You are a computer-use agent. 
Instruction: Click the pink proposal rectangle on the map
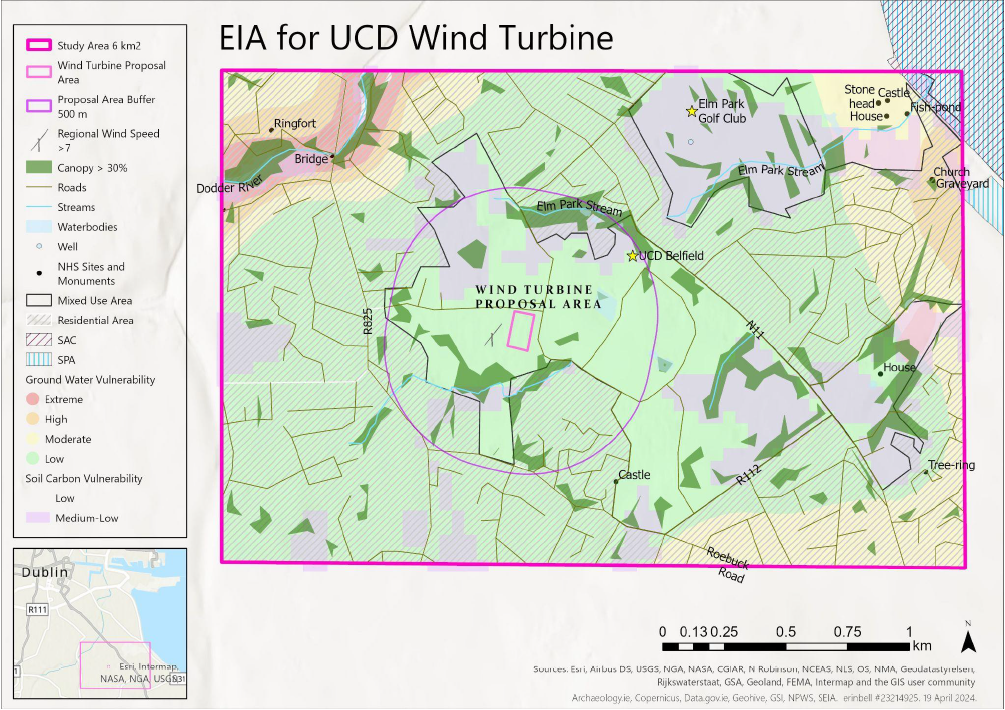point(518,330)
